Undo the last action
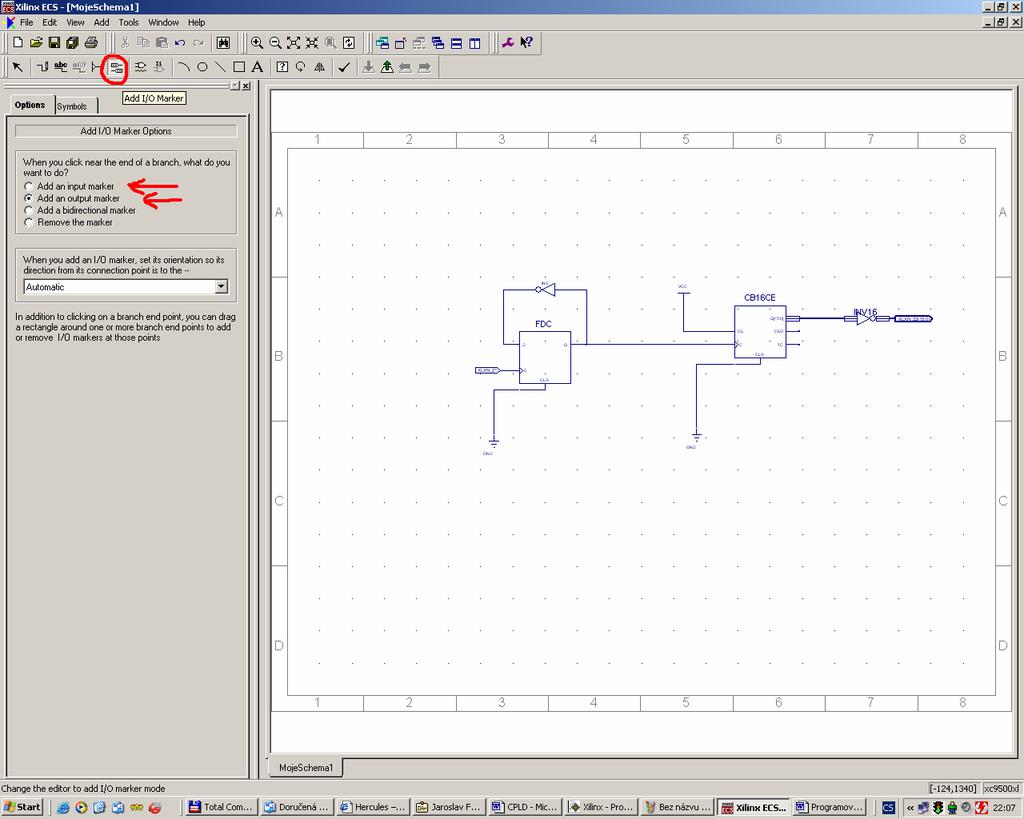This screenshot has width=1024, height=819. pos(180,43)
